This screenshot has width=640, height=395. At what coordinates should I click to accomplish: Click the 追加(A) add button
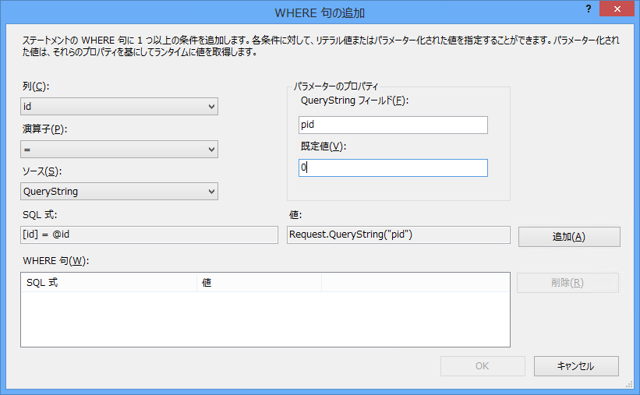click(x=569, y=237)
